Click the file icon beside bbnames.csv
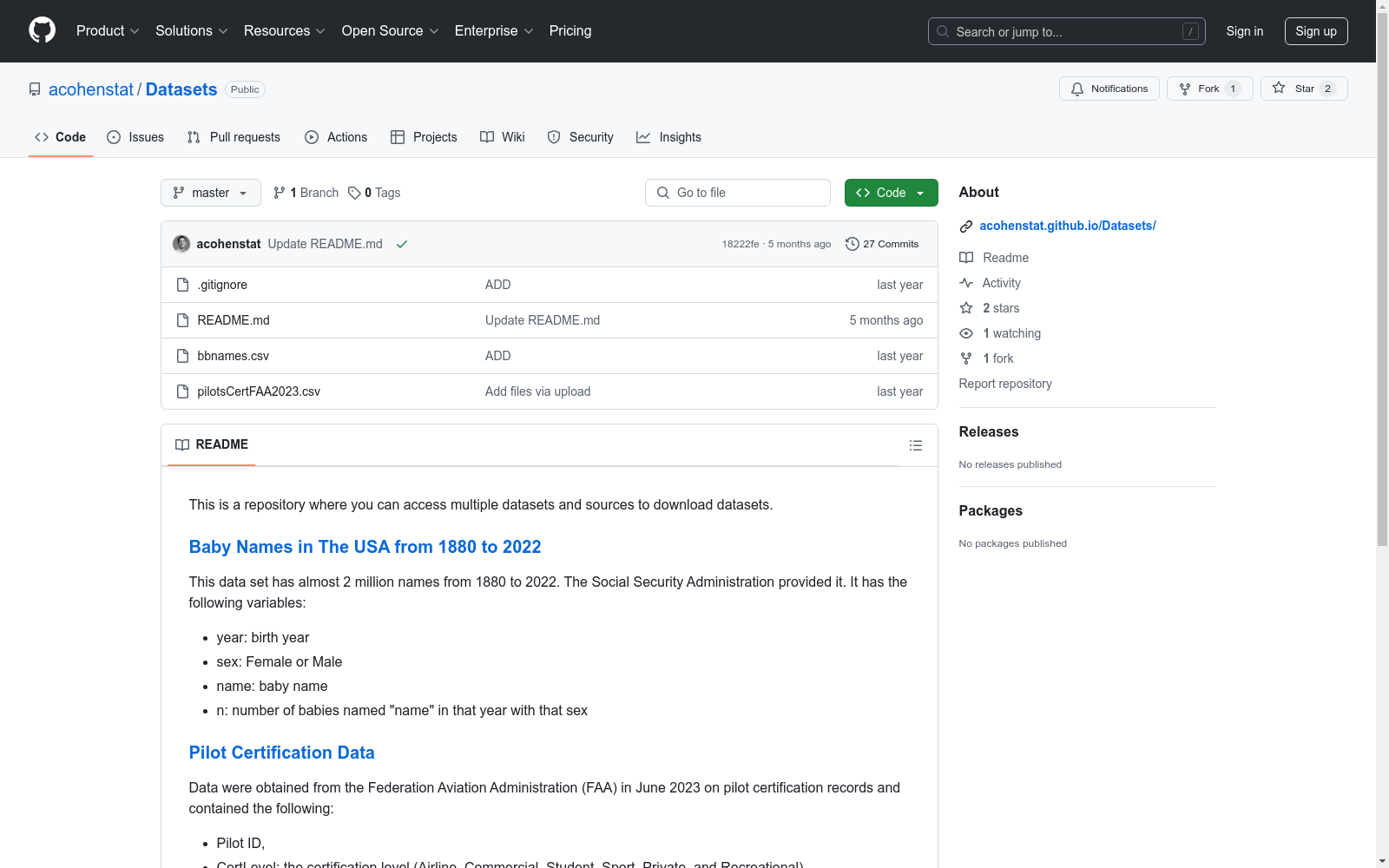 pos(182,356)
